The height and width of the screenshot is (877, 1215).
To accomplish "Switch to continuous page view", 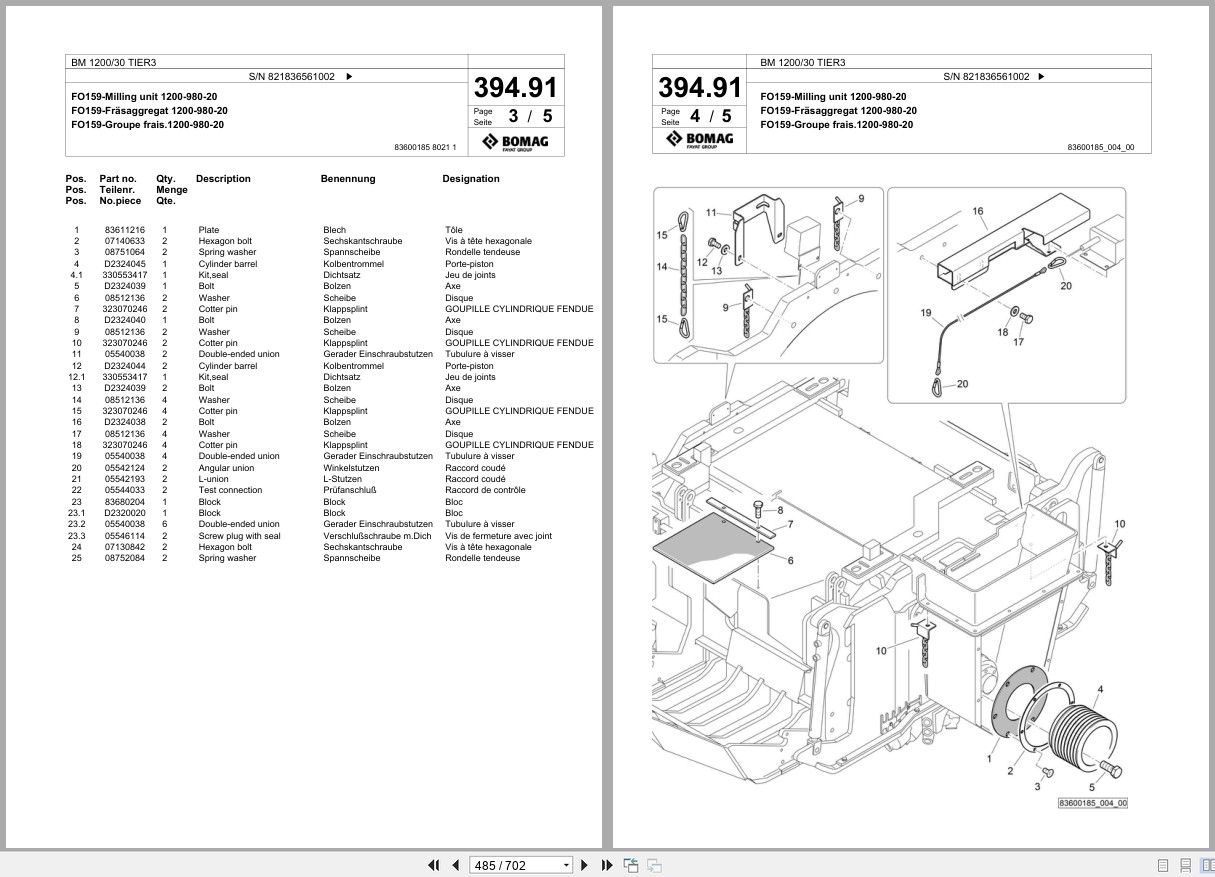I will click(1185, 865).
